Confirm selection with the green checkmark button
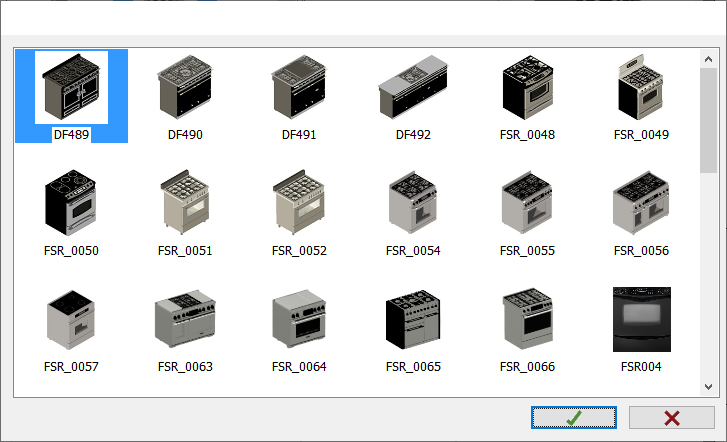 pyautogui.click(x=574, y=418)
